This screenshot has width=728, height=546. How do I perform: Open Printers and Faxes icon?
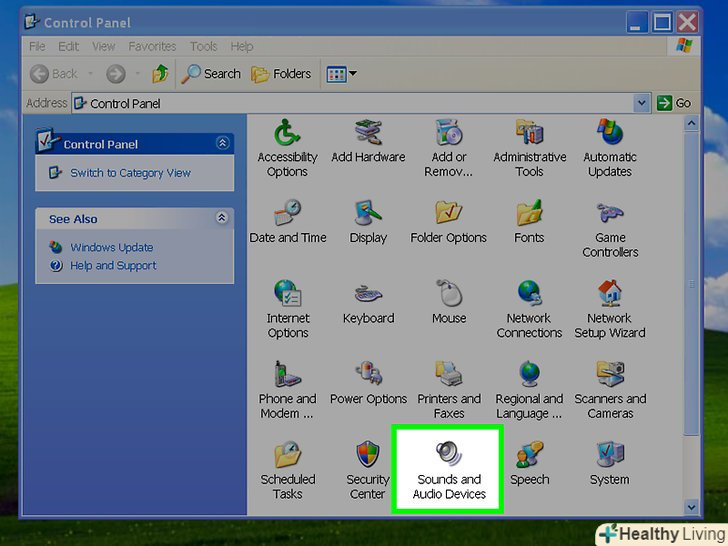449,390
